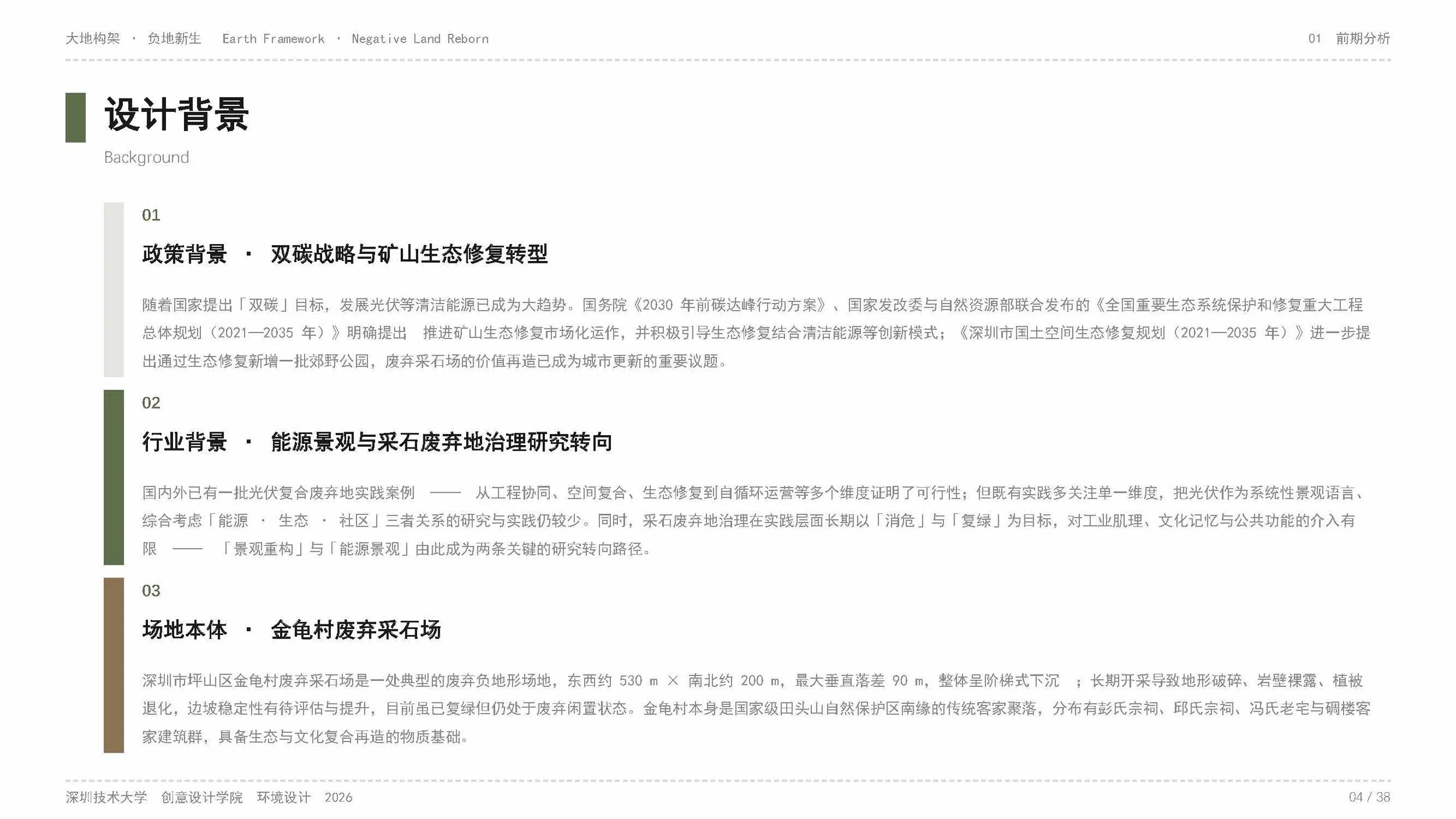Click paragraph line starting 家建筑群，具备生态与文化
1456x819 pixels.
pyautogui.click(x=305, y=737)
